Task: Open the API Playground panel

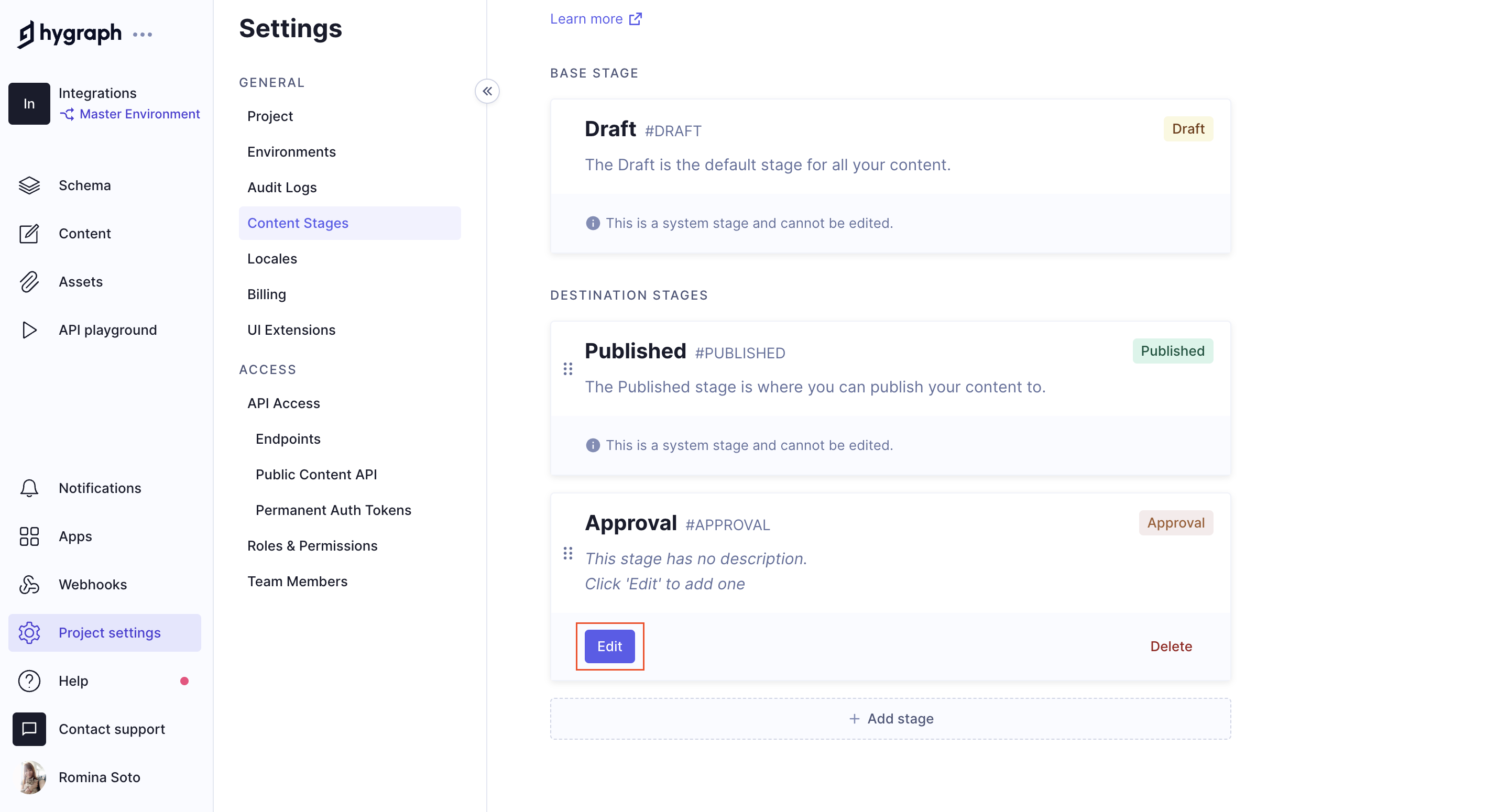Action: tap(107, 329)
